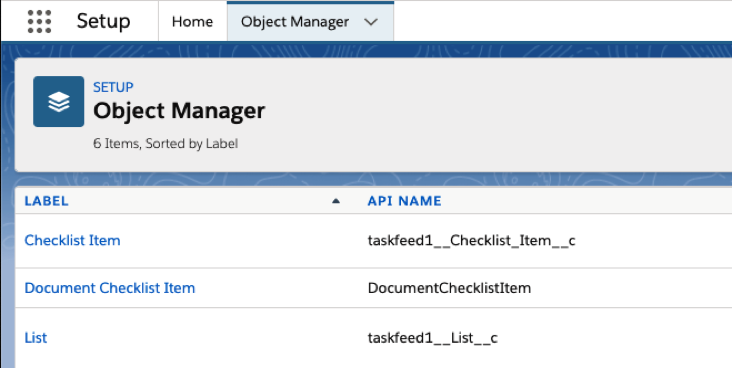Open the Checklist Item object
The height and width of the screenshot is (368, 732).
point(72,241)
